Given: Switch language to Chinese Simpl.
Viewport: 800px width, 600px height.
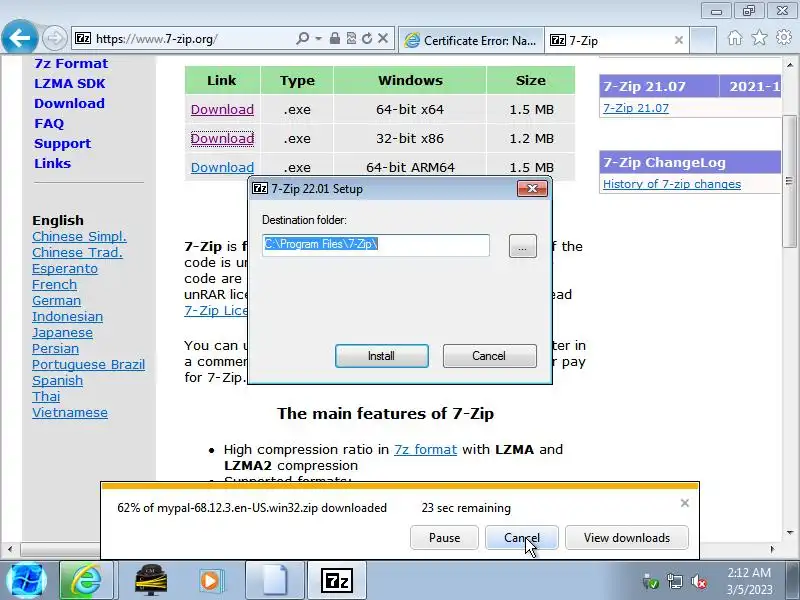Looking at the screenshot, I should click(79, 236).
